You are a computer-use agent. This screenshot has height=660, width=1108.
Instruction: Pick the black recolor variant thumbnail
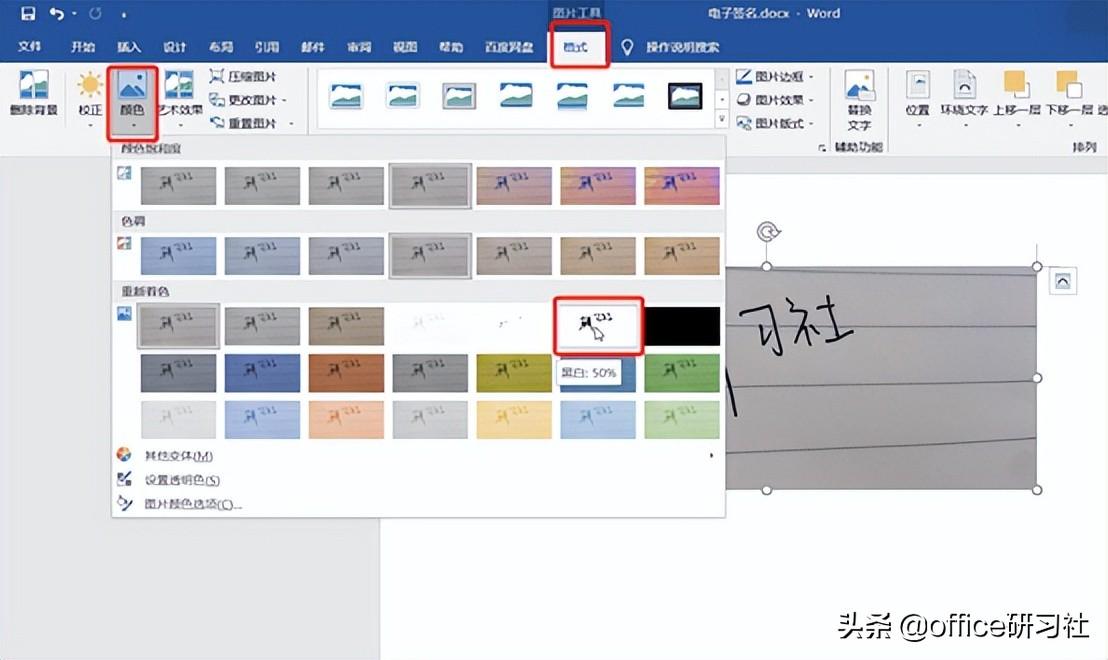click(x=682, y=324)
